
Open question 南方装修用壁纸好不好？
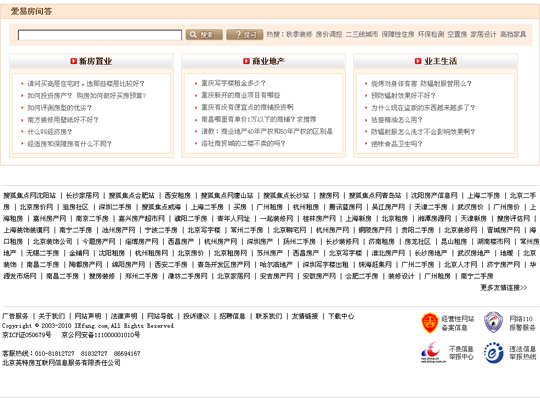click(x=63, y=120)
